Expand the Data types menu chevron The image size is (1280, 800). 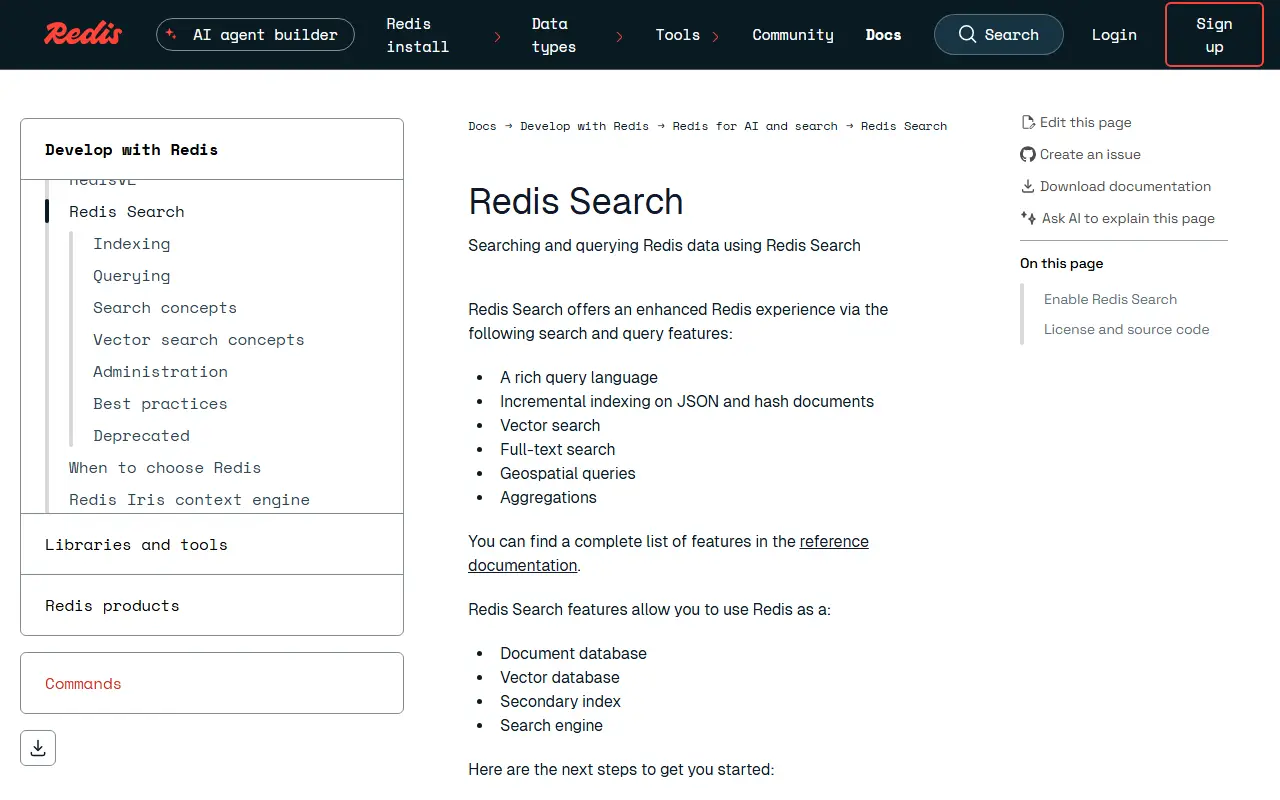coord(620,37)
